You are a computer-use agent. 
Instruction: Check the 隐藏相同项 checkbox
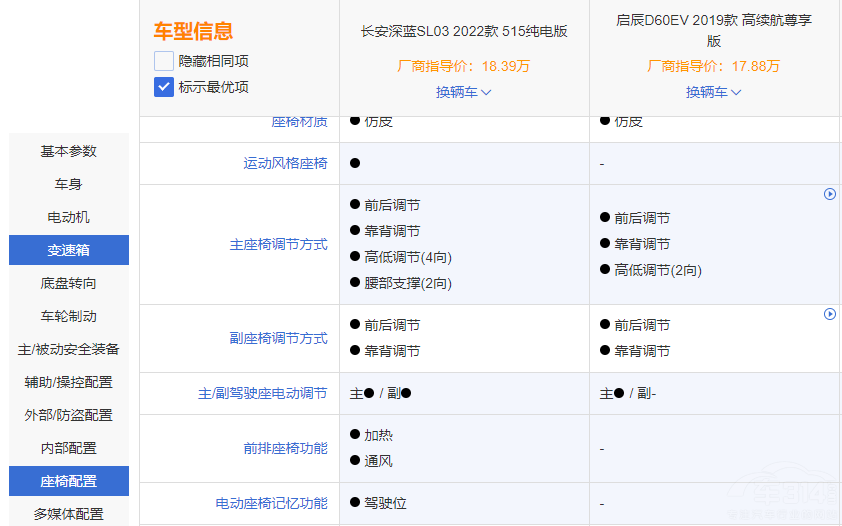[164, 61]
